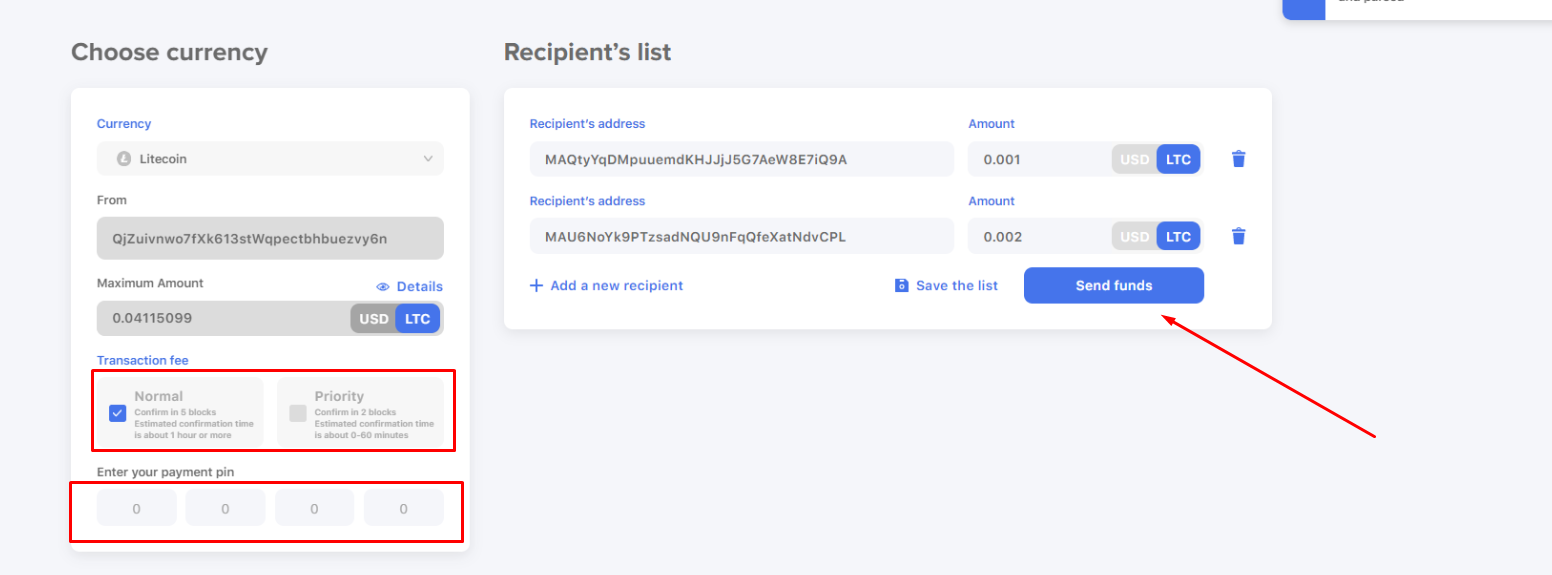
Task: Click the second recipient amount 0.002 field
Action: [1040, 236]
